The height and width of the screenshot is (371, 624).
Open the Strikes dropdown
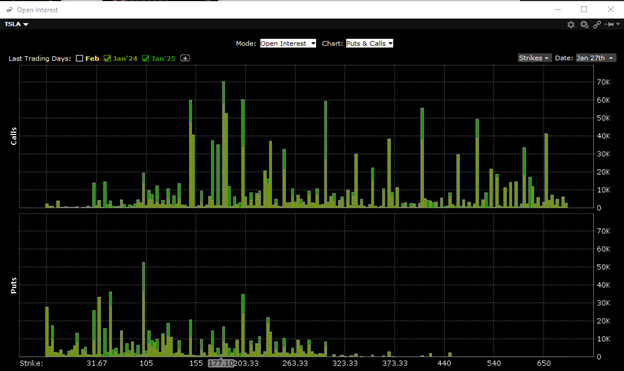[534, 58]
